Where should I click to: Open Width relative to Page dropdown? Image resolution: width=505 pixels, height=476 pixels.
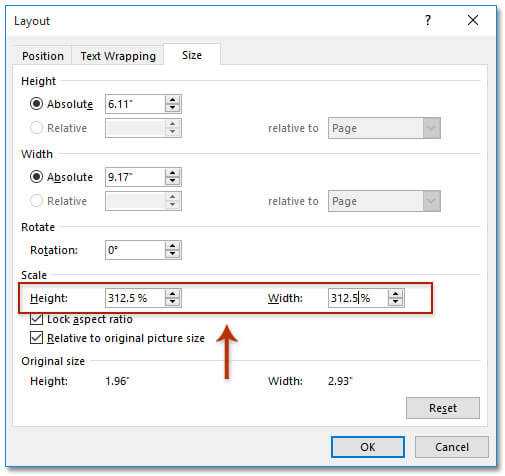(431, 201)
